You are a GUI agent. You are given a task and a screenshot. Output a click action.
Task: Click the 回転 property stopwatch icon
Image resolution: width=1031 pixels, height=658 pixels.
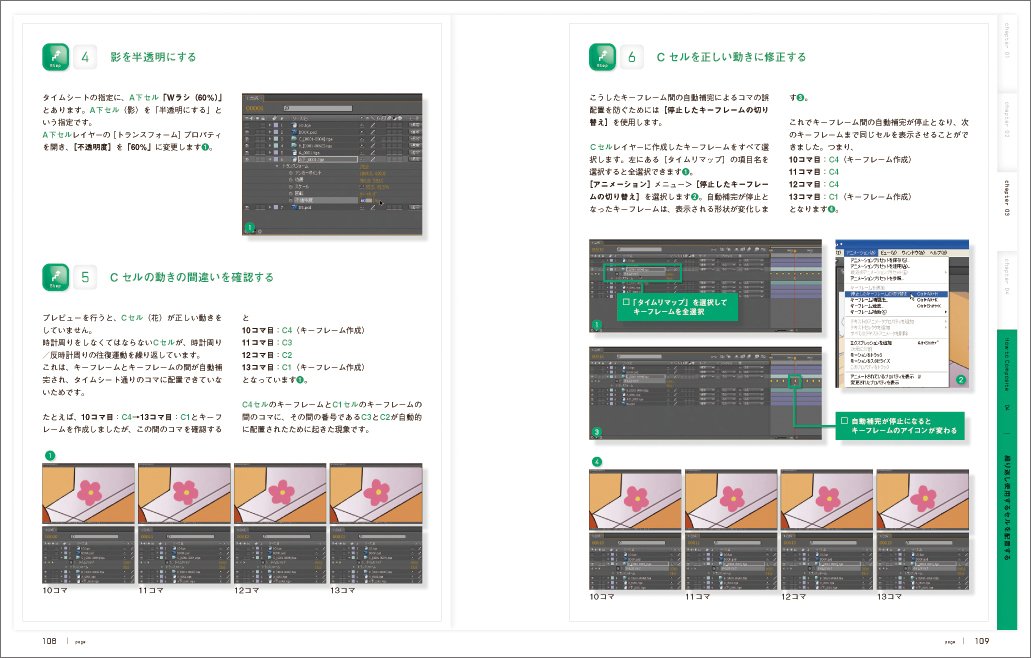pos(291,193)
